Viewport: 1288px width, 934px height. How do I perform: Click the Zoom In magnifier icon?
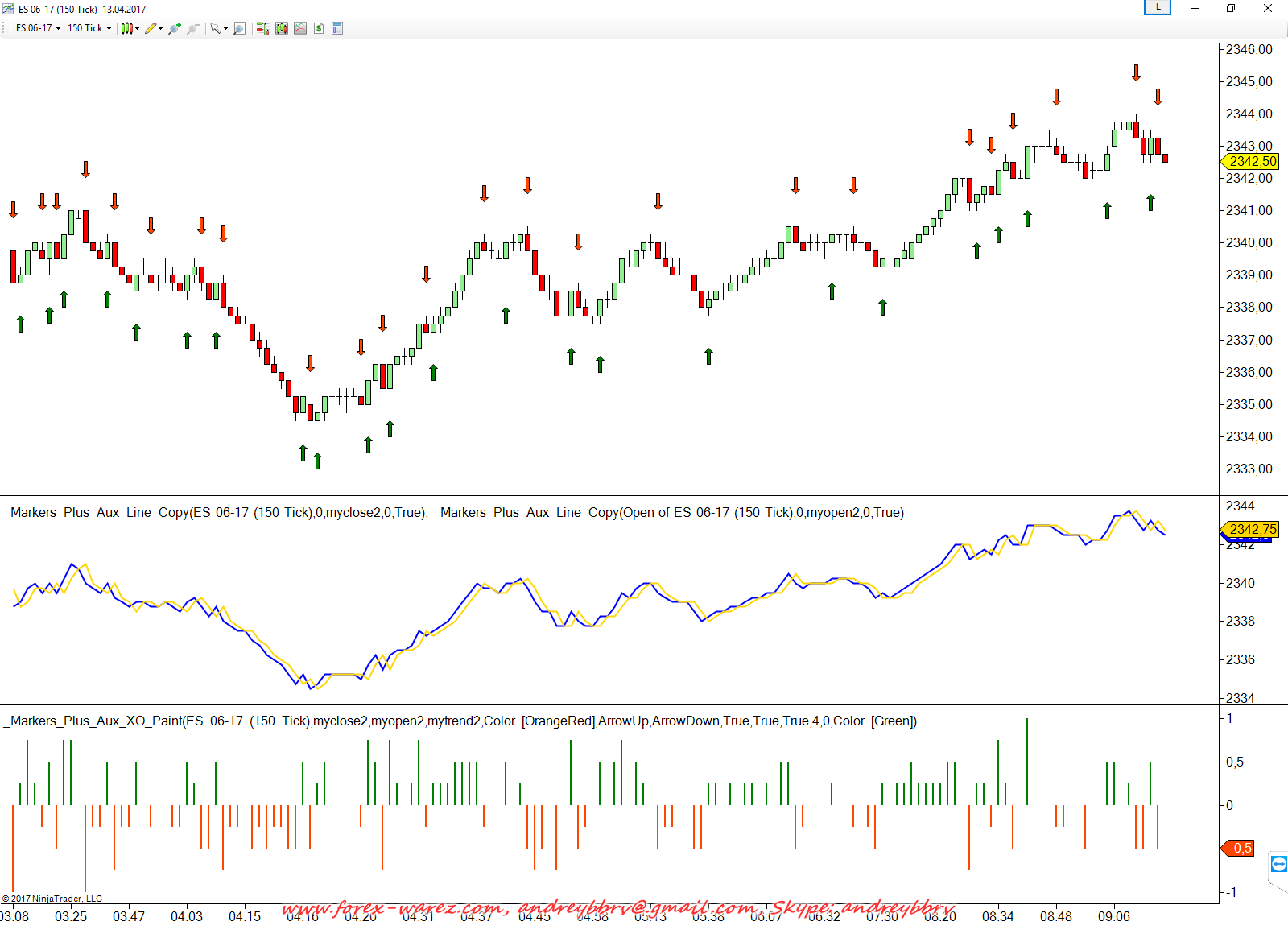point(174,28)
